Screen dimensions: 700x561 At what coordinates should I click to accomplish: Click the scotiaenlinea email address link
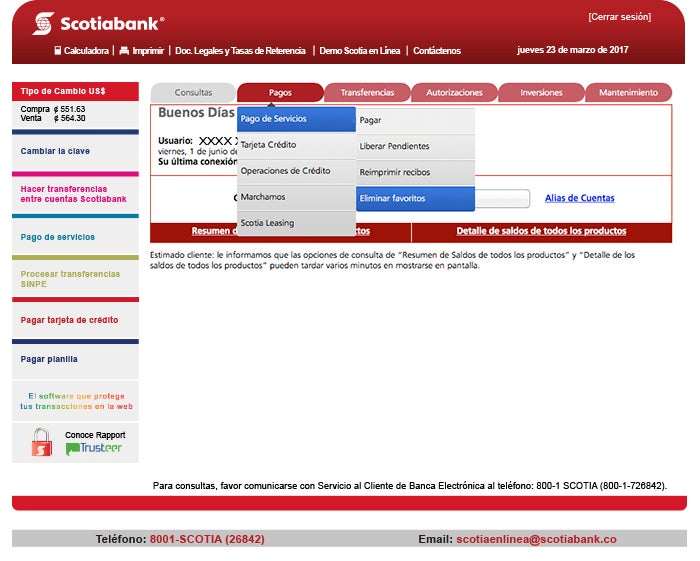tap(536, 539)
